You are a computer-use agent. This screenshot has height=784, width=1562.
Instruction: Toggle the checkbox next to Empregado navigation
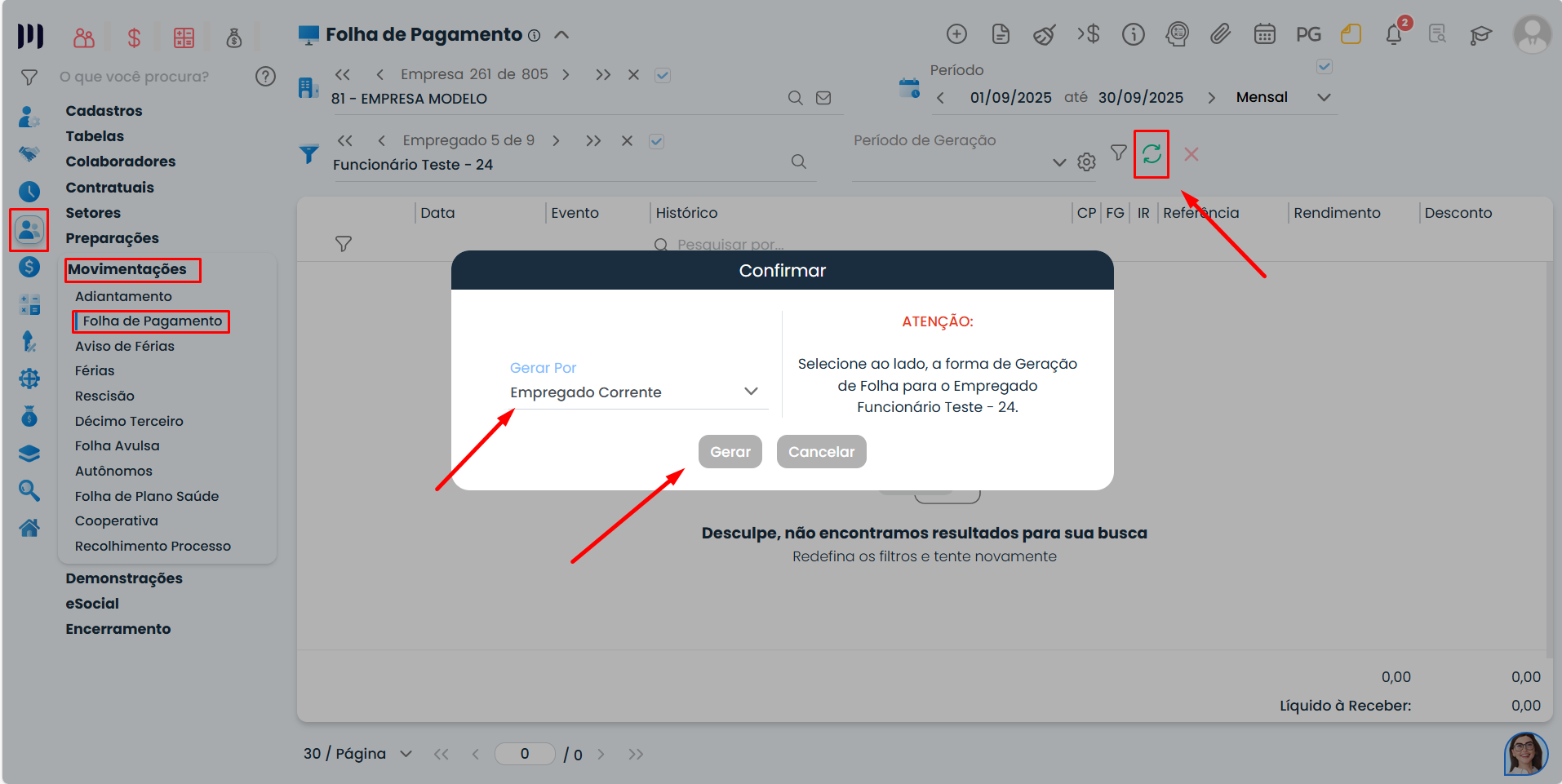click(656, 141)
